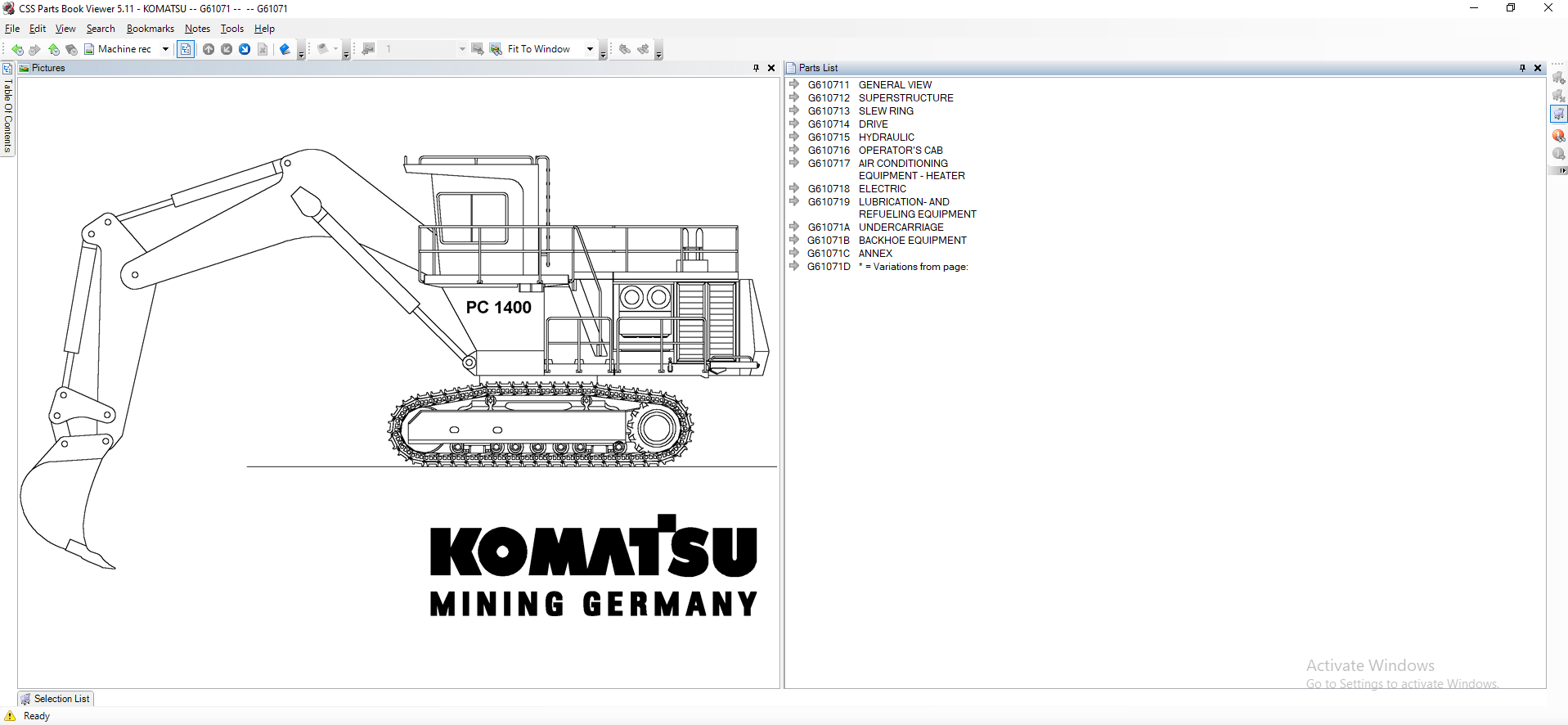Select the GENERAL VIEW entry
The height and width of the screenshot is (725, 1568).
pyautogui.click(x=895, y=85)
